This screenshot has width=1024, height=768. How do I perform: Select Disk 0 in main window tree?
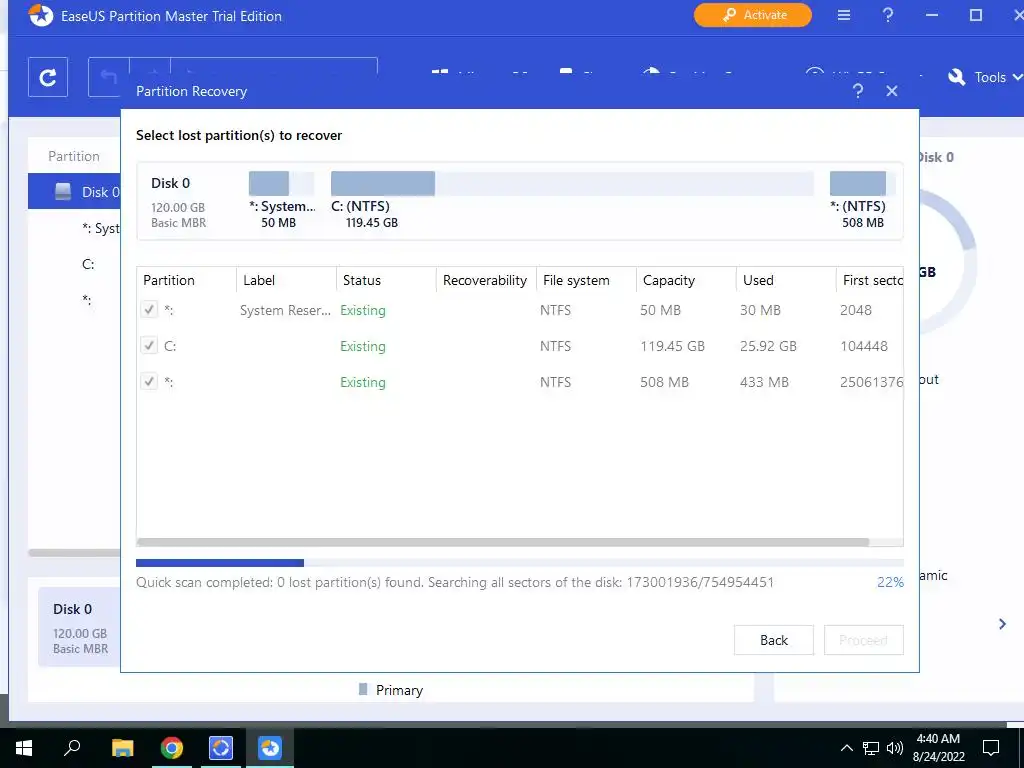pyautogui.click(x=74, y=191)
